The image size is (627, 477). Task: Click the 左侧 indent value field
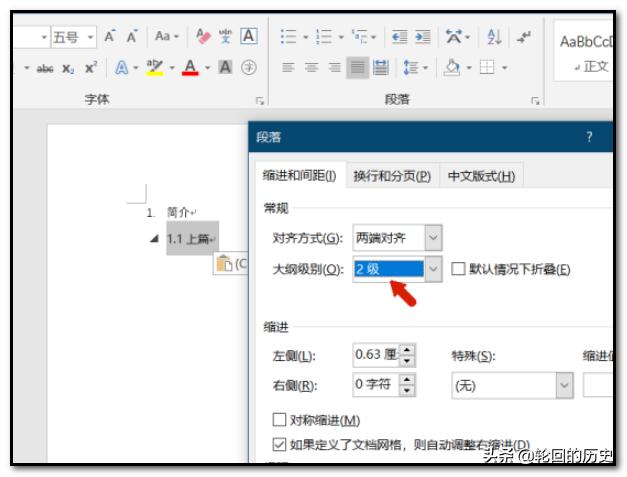coord(375,355)
